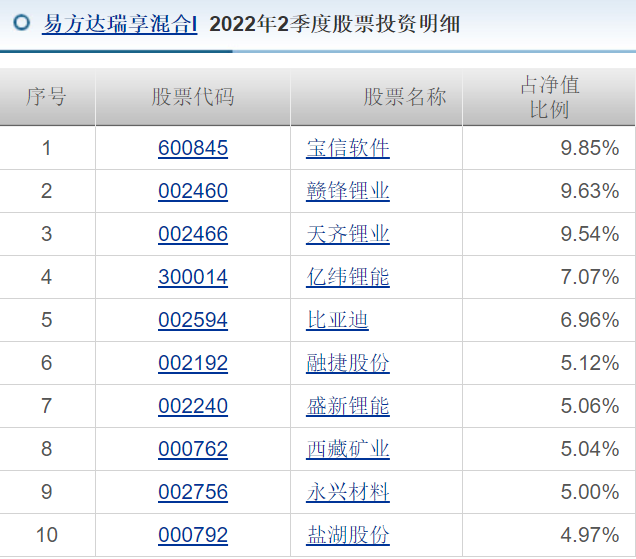
Task: Select the 9.54% ratio cell
Action: pyautogui.click(x=549, y=234)
